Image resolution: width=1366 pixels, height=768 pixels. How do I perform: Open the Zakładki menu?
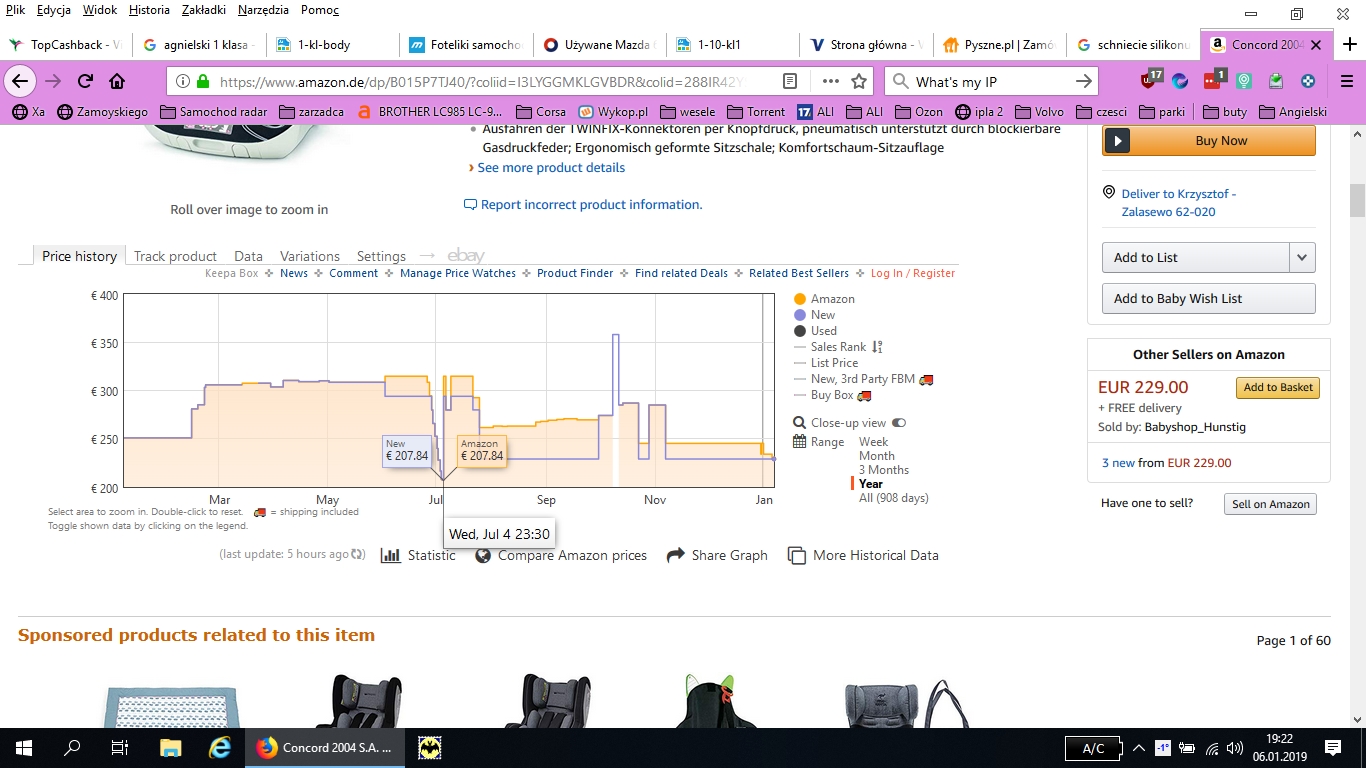click(x=203, y=10)
